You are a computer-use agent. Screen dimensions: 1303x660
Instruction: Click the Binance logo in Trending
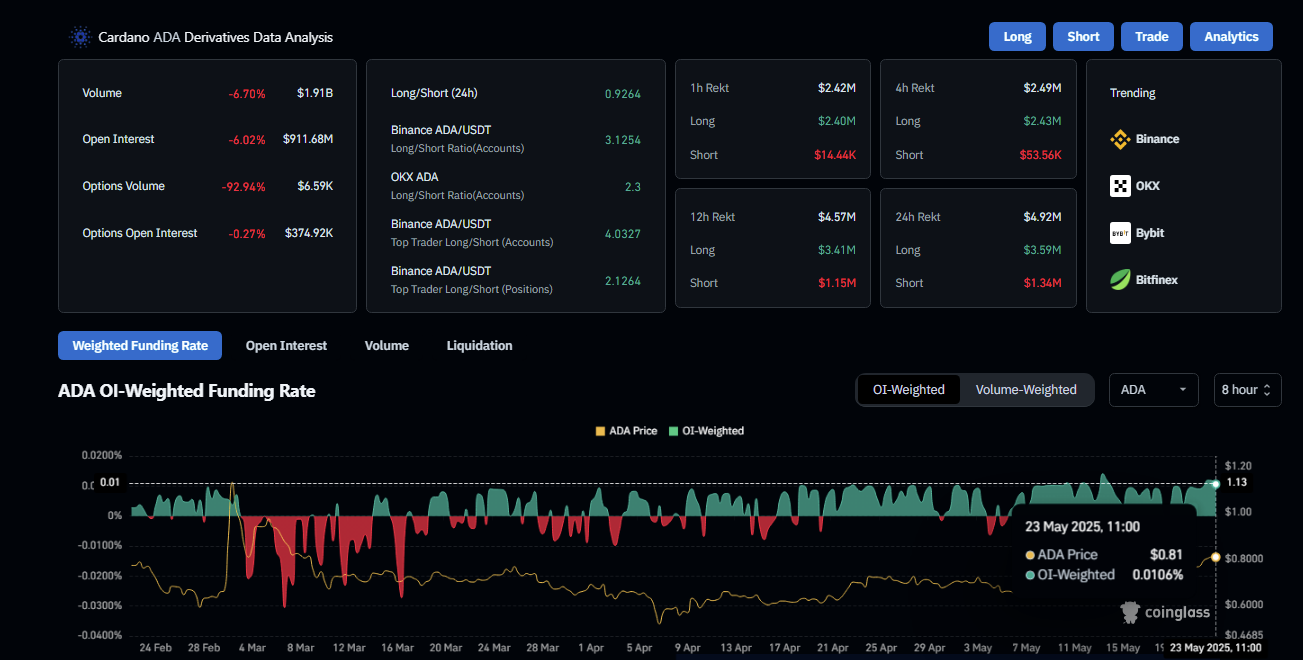(1120, 140)
